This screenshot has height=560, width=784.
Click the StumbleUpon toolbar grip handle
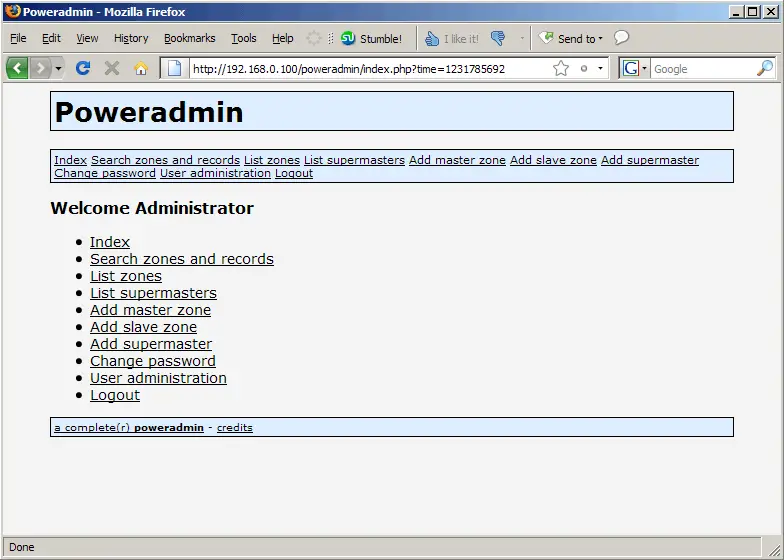pyautogui.click(x=330, y=38)
